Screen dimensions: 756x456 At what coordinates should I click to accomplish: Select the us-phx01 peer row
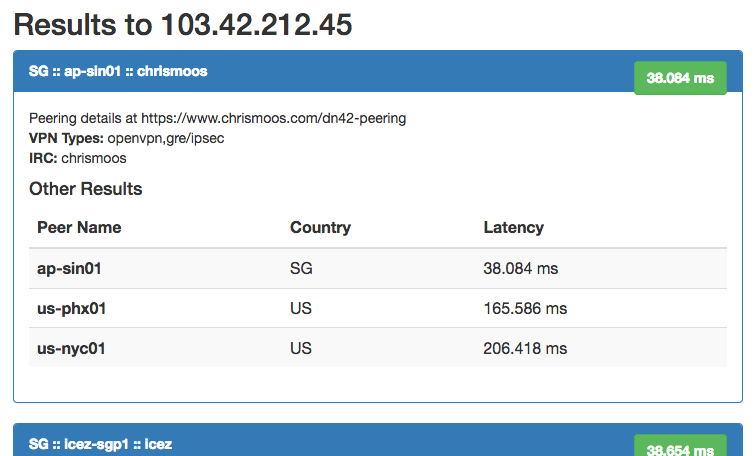[x=378, y=308]
